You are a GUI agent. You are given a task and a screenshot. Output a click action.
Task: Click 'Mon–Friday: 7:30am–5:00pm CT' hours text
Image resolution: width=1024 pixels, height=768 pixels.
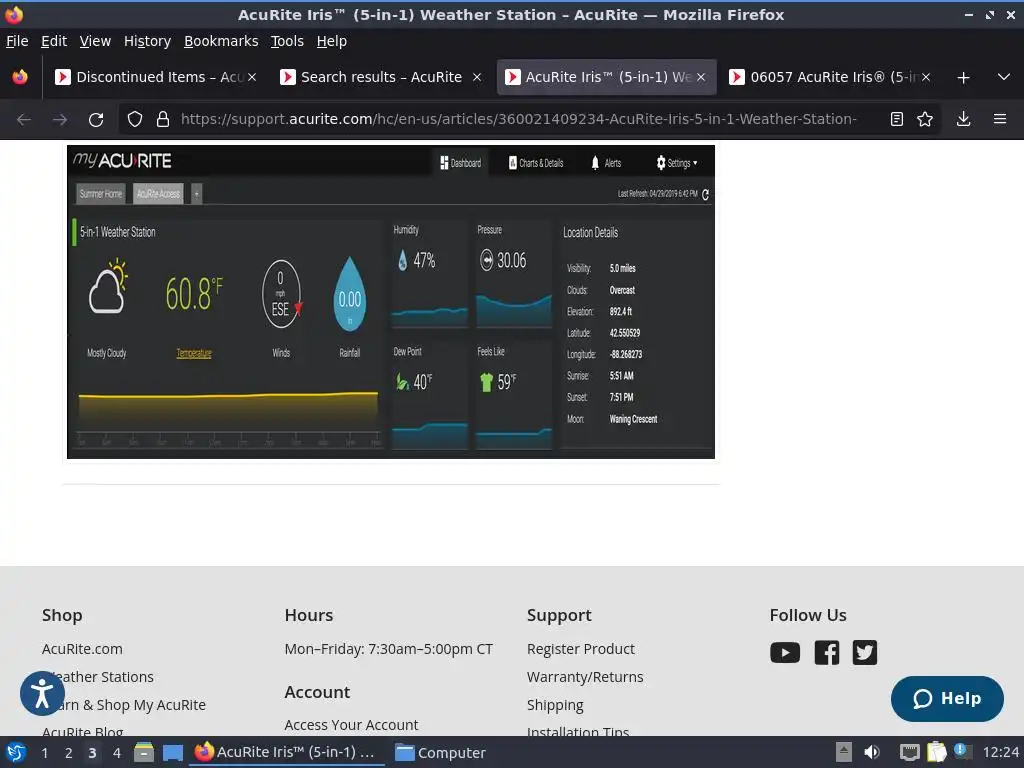[389, 649]
